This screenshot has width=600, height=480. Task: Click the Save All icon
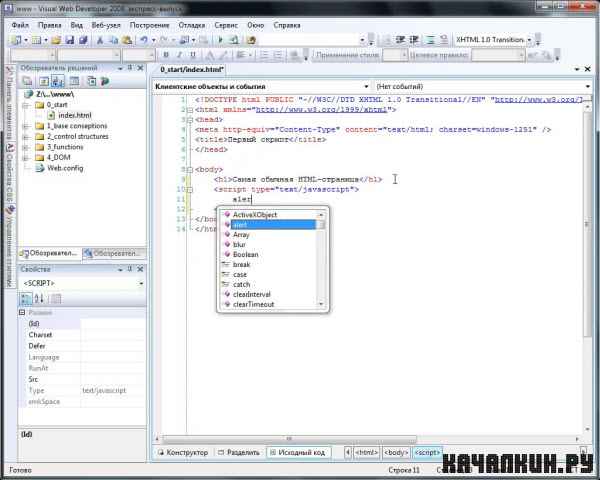pyautogui.click(x=83, y=40)
